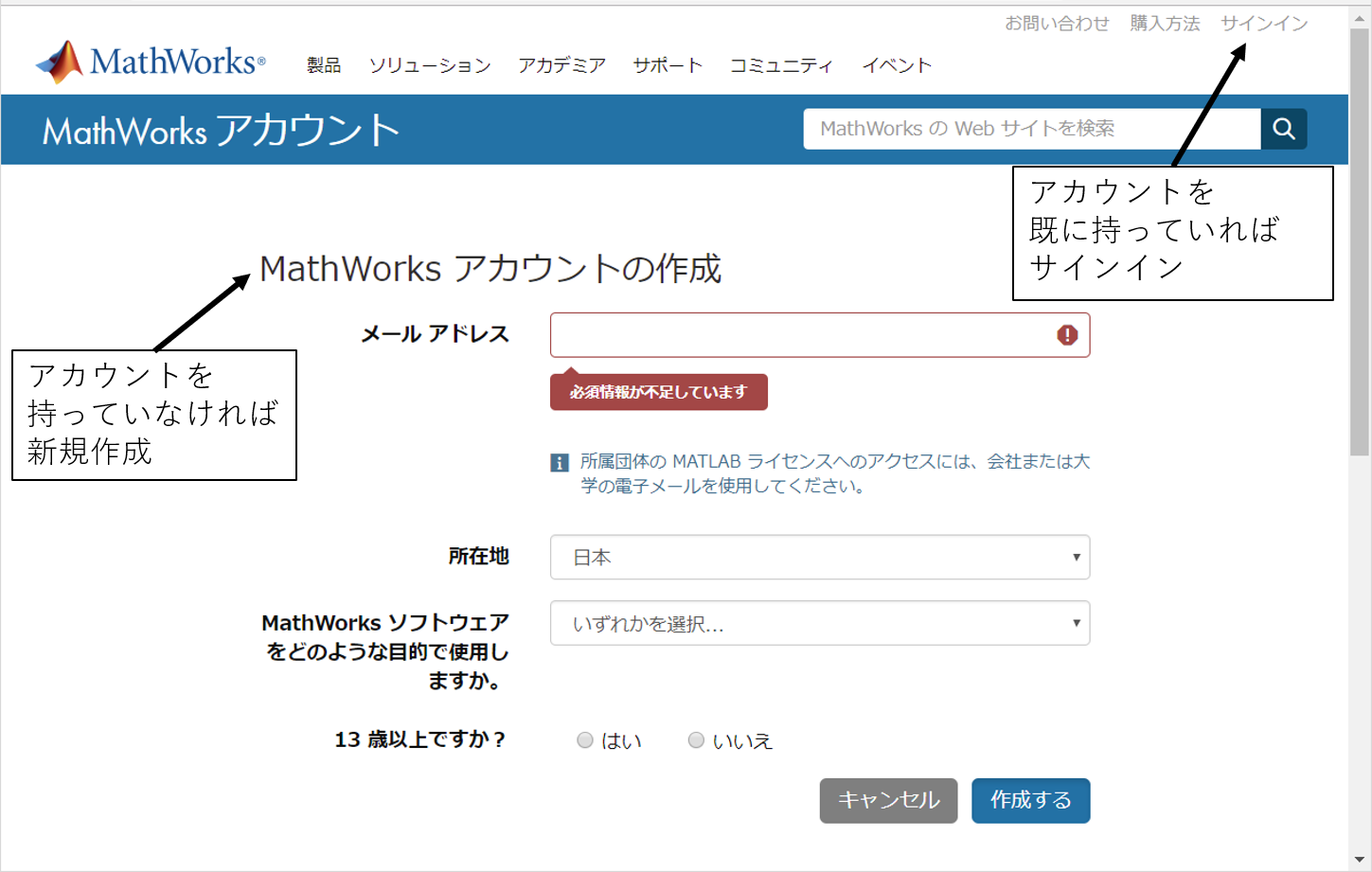The image size is (1372, 872).
Task: Open the サポート menu
Action: pyautogui.click(x=668, y=65)
